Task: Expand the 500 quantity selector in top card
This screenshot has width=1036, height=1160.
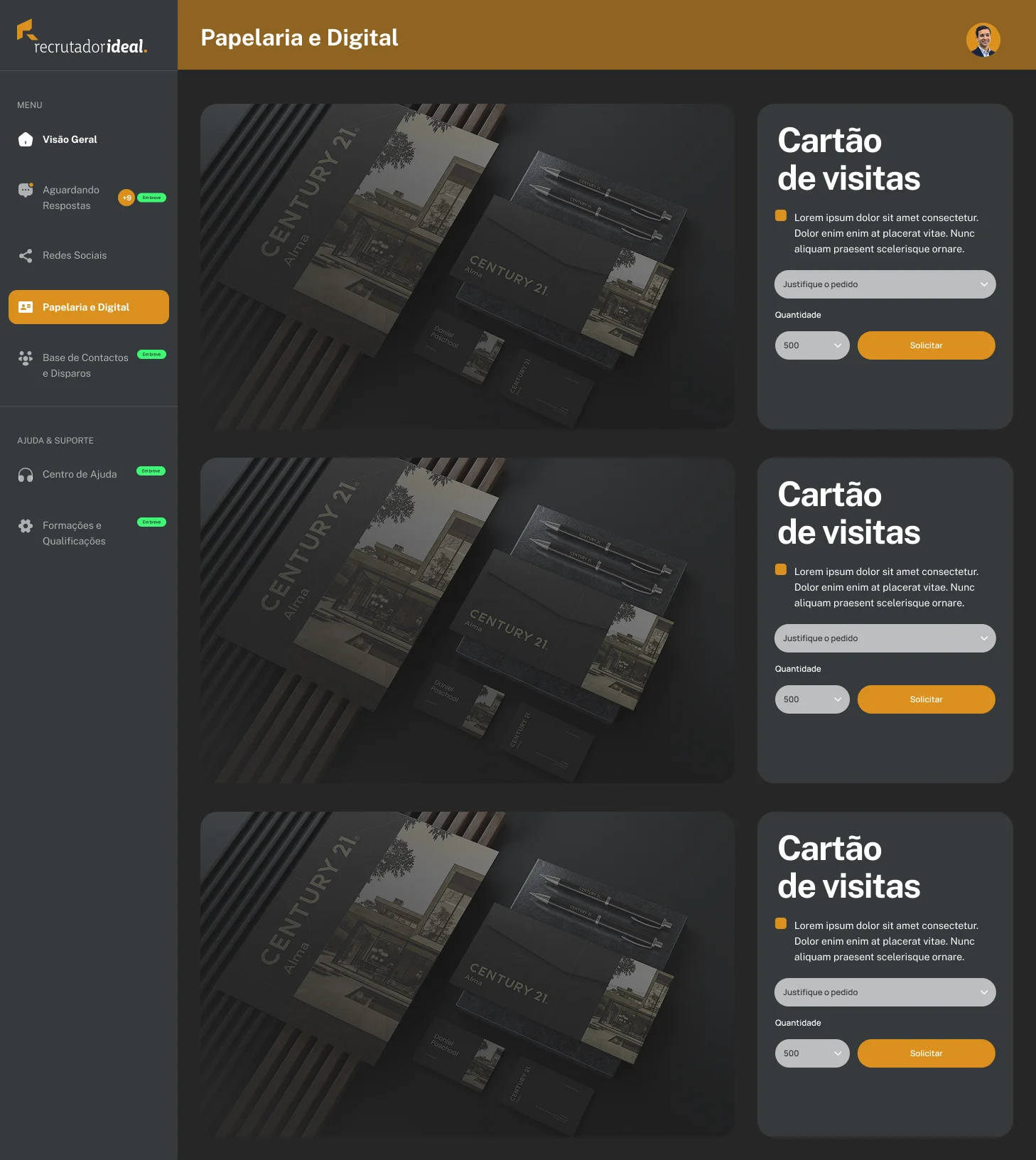Action: [812, 345]
